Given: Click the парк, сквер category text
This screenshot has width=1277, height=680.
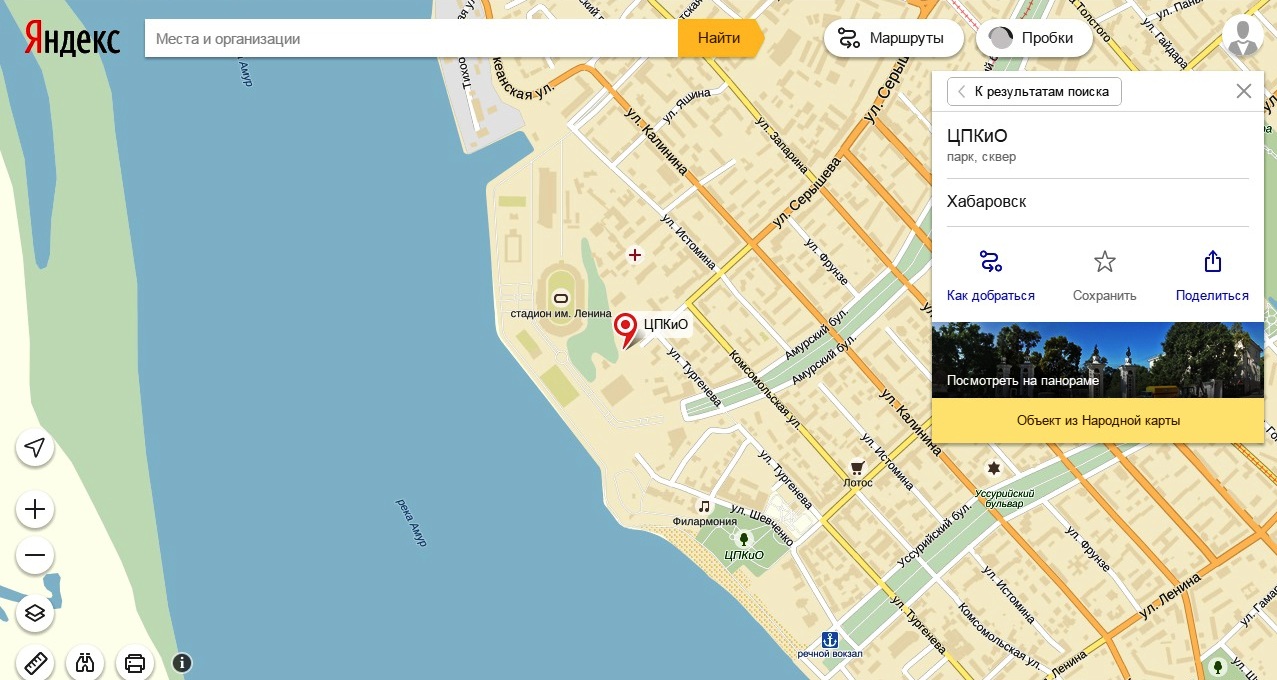Looking at the screenshot, I should [x=981, y=157].
